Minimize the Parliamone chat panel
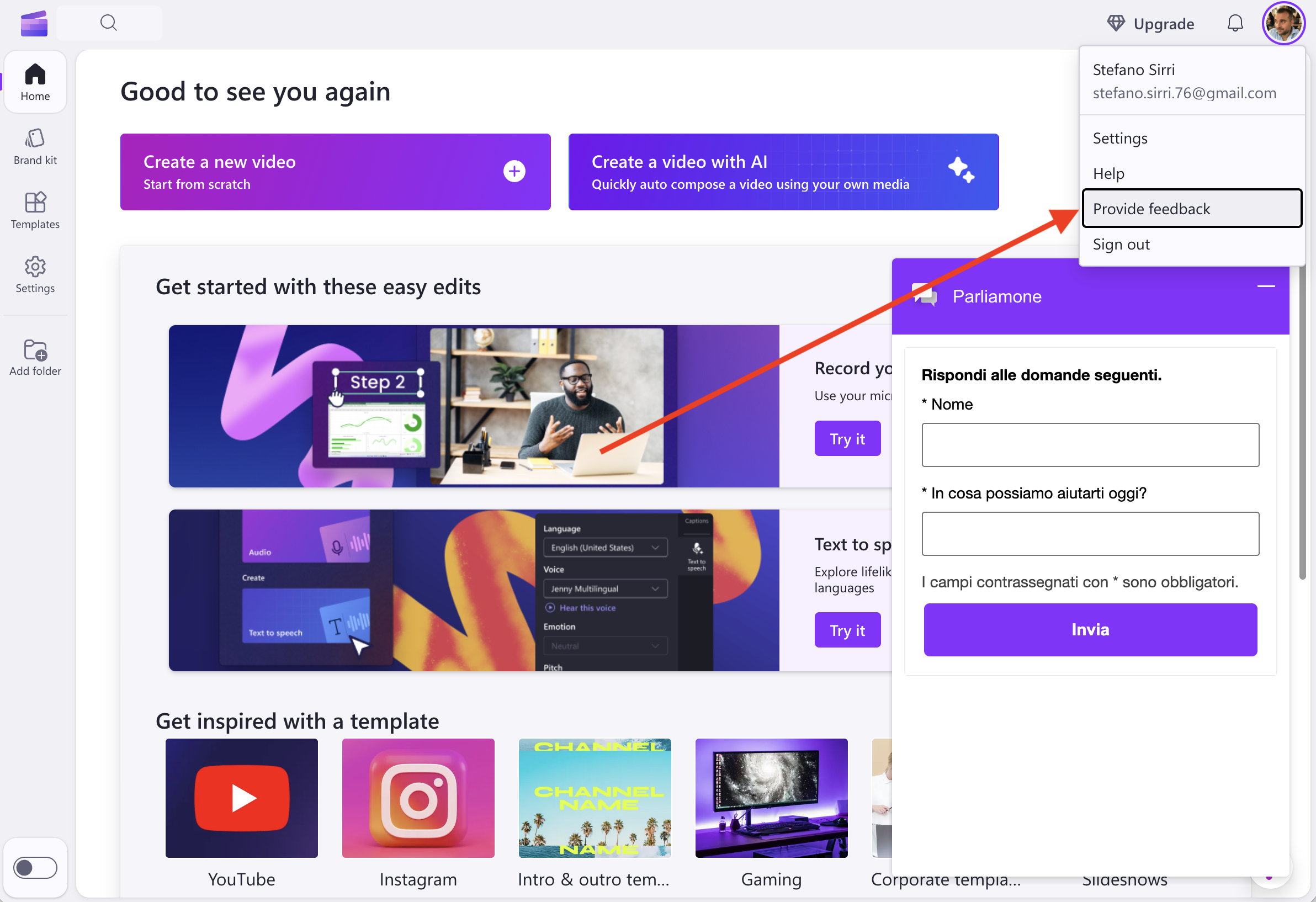1316x902 pixels. (x=1266, y=286)
